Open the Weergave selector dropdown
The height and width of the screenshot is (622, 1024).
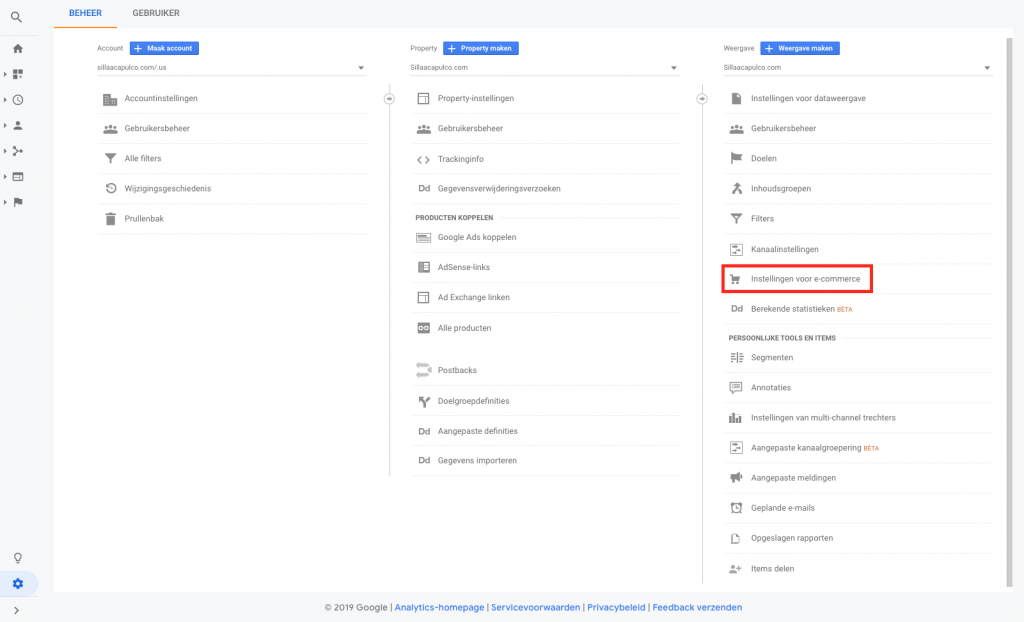click(857, 67)
